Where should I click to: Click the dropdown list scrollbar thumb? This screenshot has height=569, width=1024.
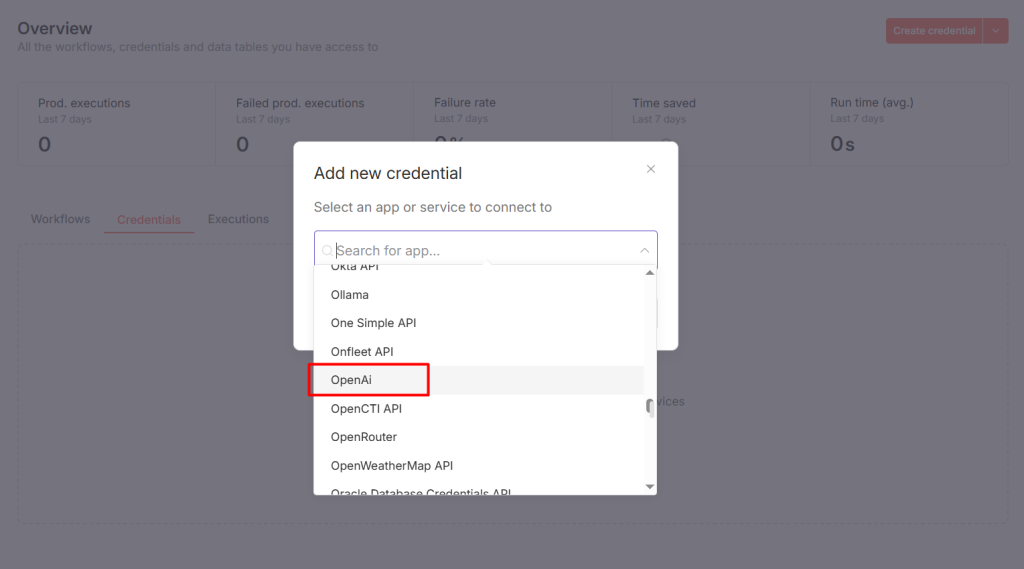click(x=650, y=406)
